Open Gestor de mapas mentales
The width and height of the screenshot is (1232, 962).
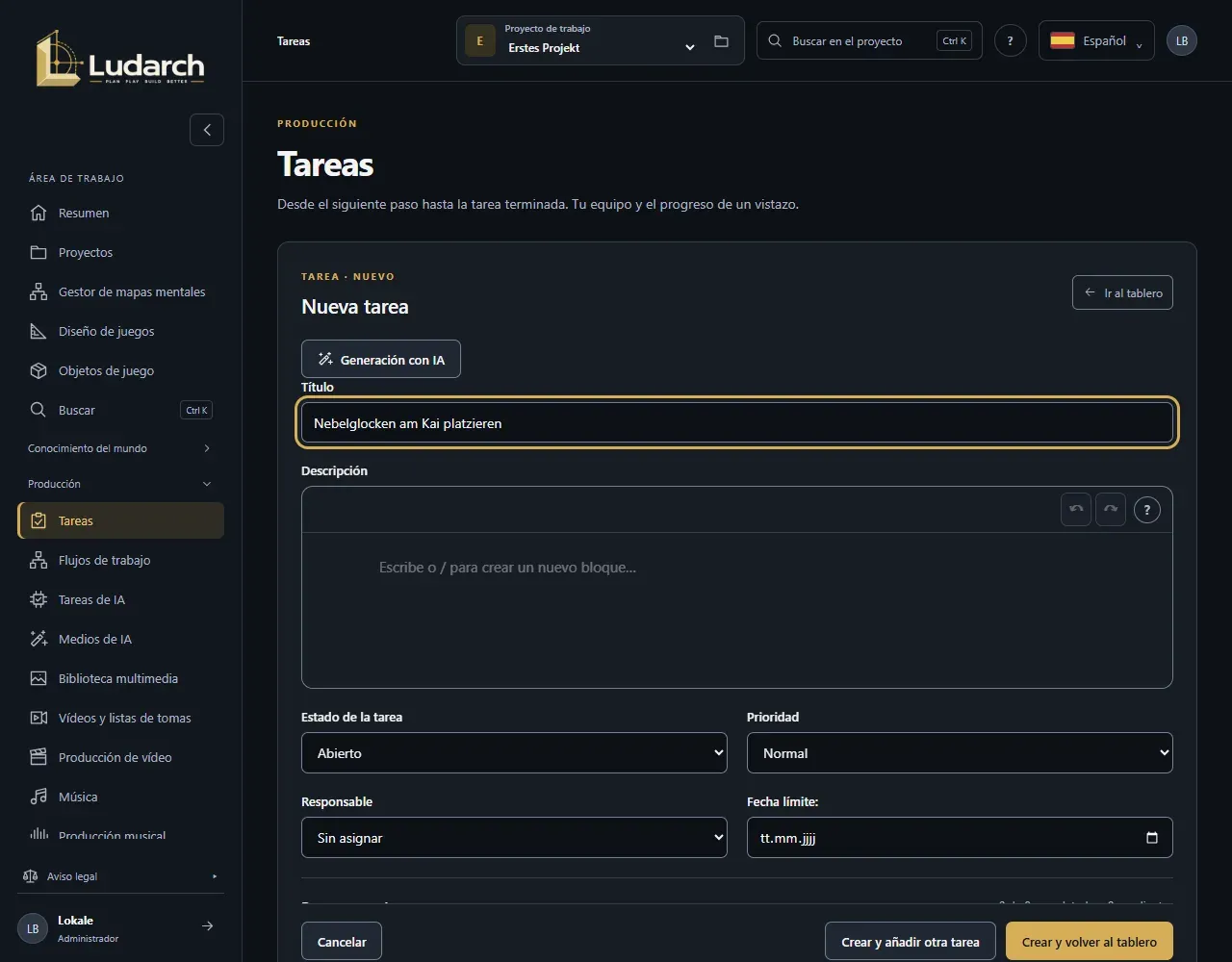click(120, 291)
